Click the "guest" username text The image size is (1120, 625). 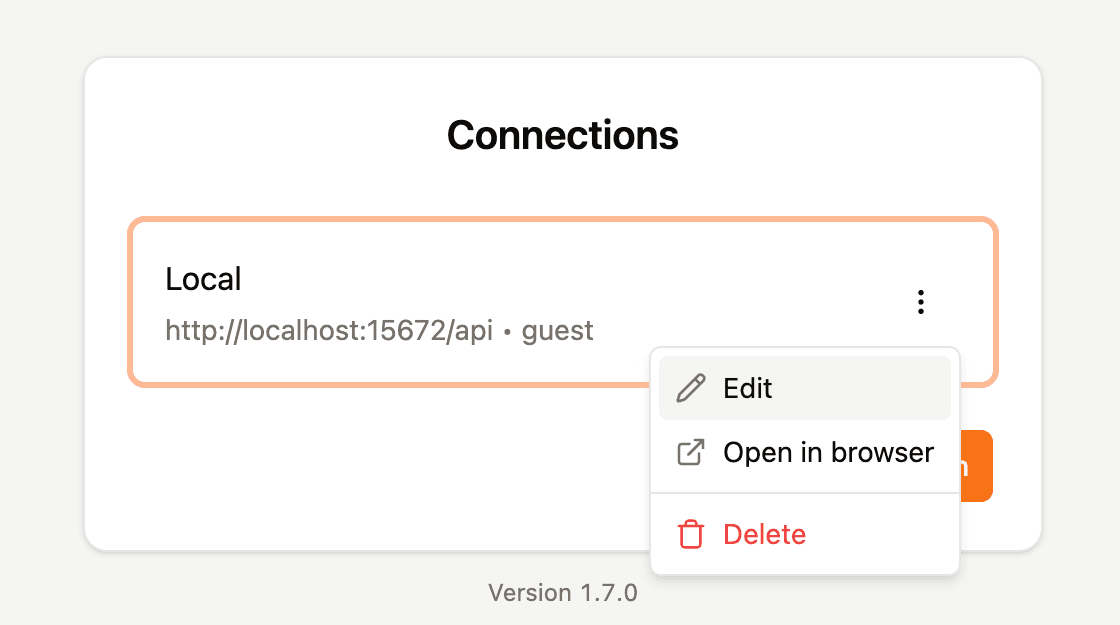click(558, 330)
